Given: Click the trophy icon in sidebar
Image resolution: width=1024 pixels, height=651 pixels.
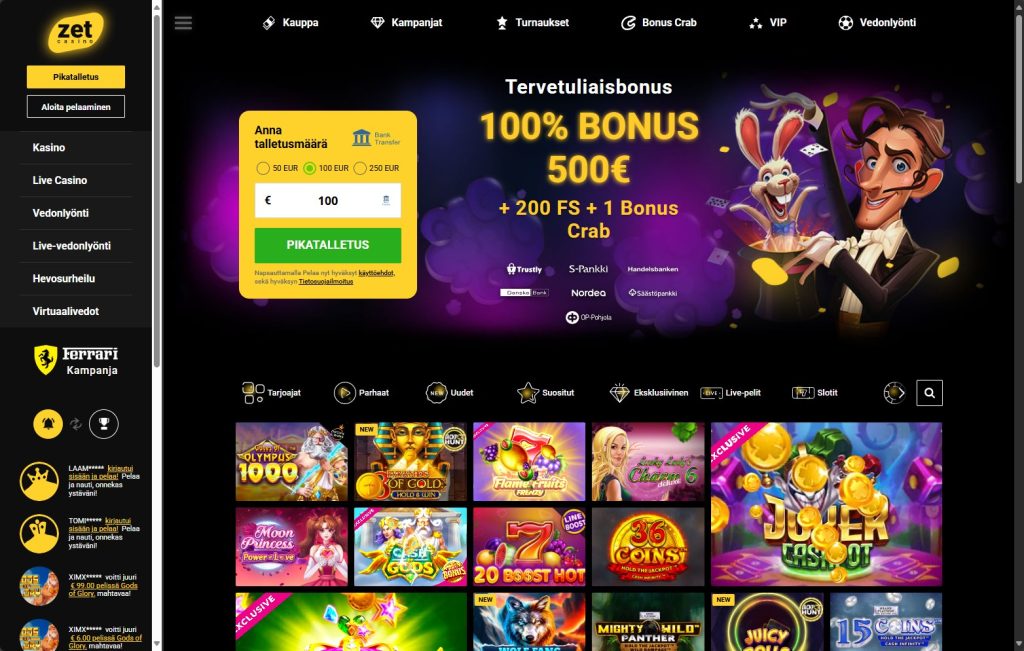Looking at the screenshot, I should (104, 424).
